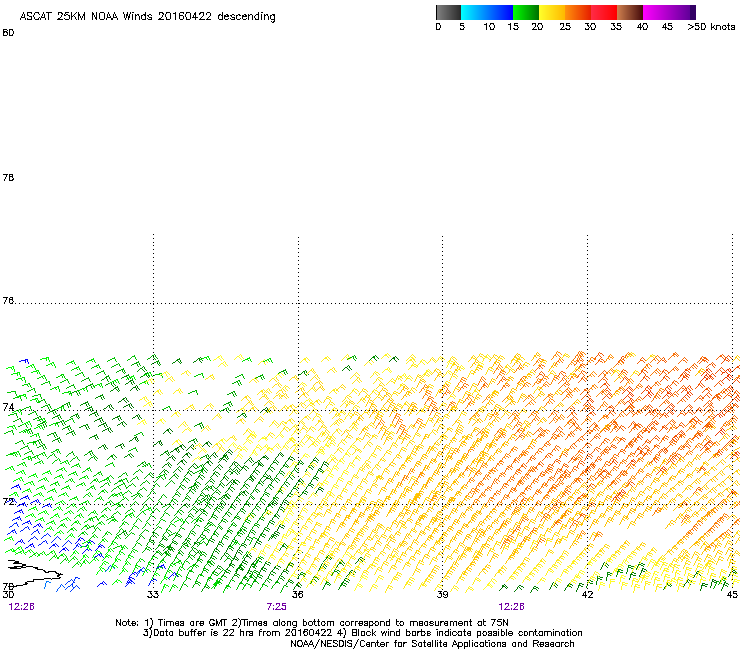Click latitude label 78 on left axis
This screenshot has width=740, height=650.
[x=8, y=177]
